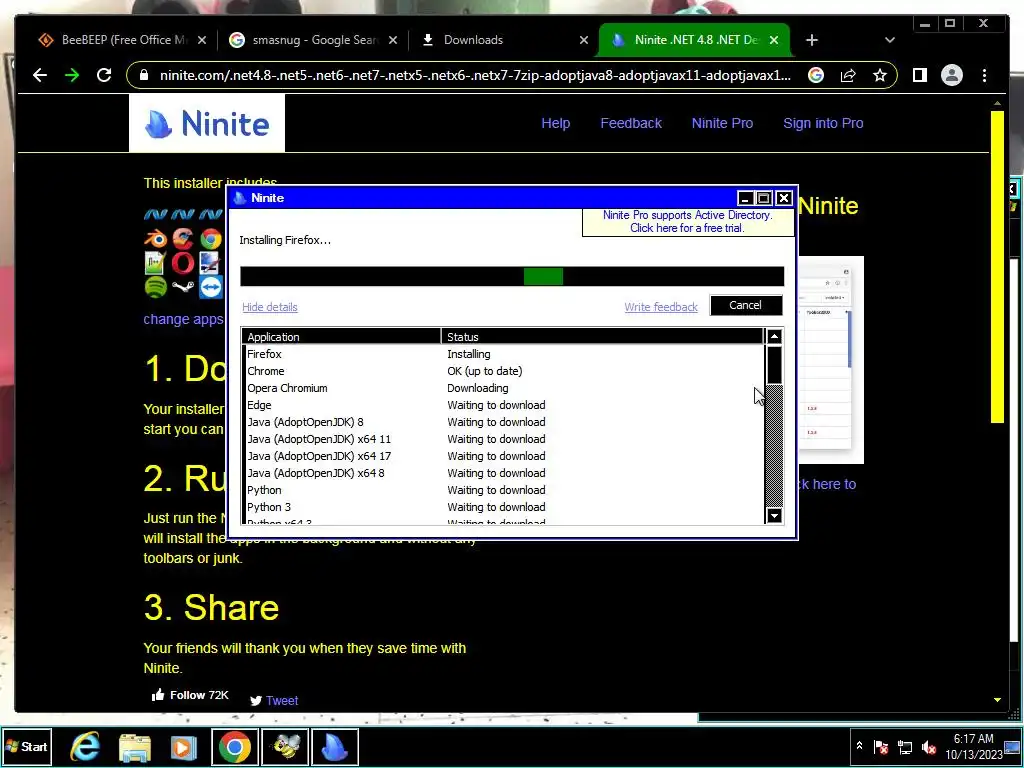Open Chrome three-dot menu
The height and width of the screenshot is (768, 1024).
(984, 75)
